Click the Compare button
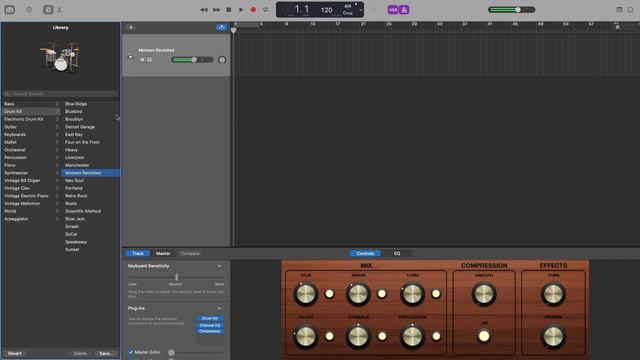Image resolution: width=640 pixels, height=360 pixels. click(190, 253)
